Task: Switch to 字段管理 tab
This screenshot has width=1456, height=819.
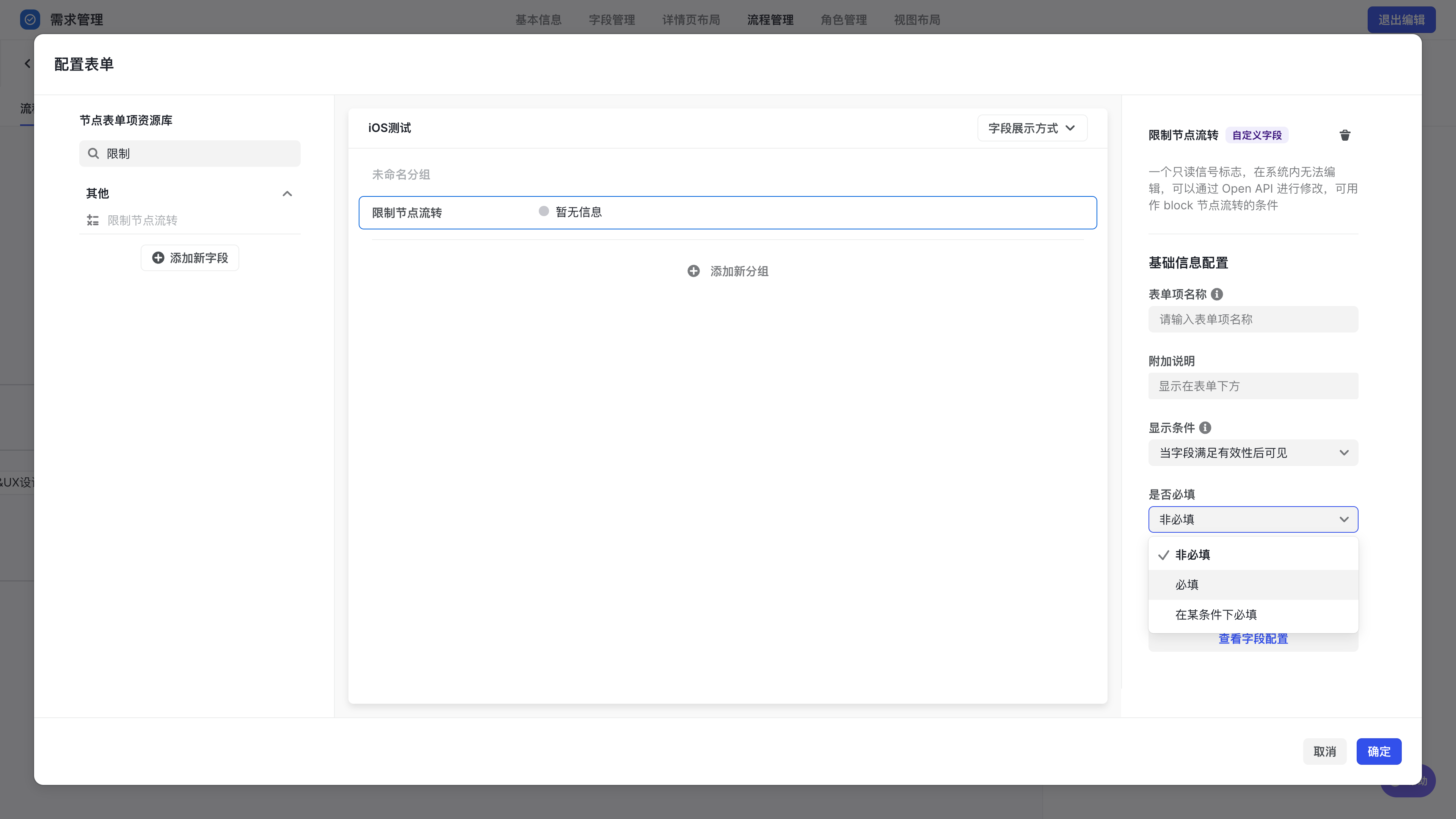Action: tap(612, 20)
